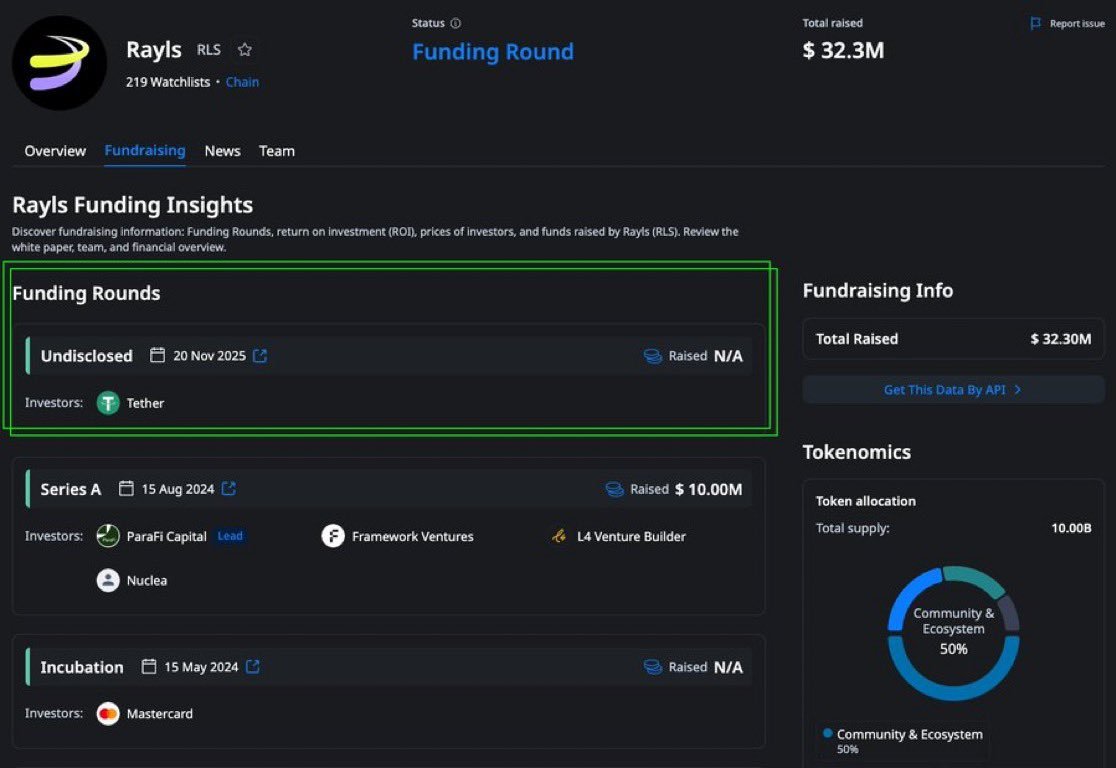Click the calendar icon next to 20 Nov 2025
1116x768 pixels.
point(158,355)
